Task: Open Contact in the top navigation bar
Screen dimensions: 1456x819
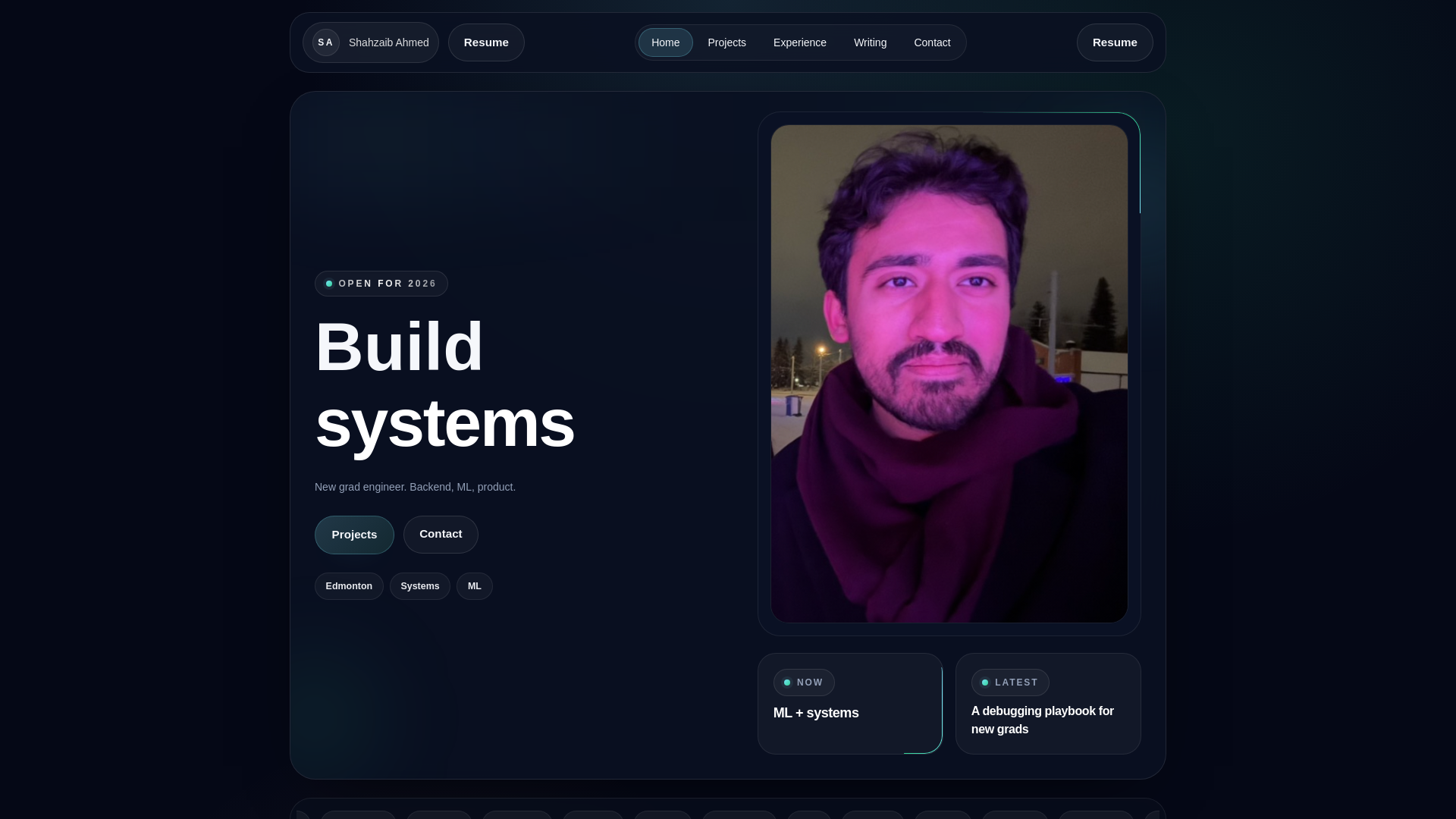Action: click(x=932, y=42)
